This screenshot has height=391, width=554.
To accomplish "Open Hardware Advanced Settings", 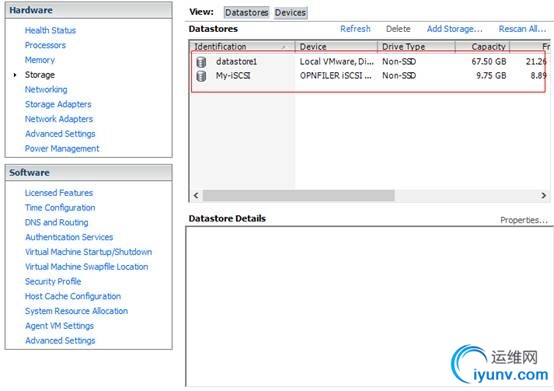I will coord(60,134).
